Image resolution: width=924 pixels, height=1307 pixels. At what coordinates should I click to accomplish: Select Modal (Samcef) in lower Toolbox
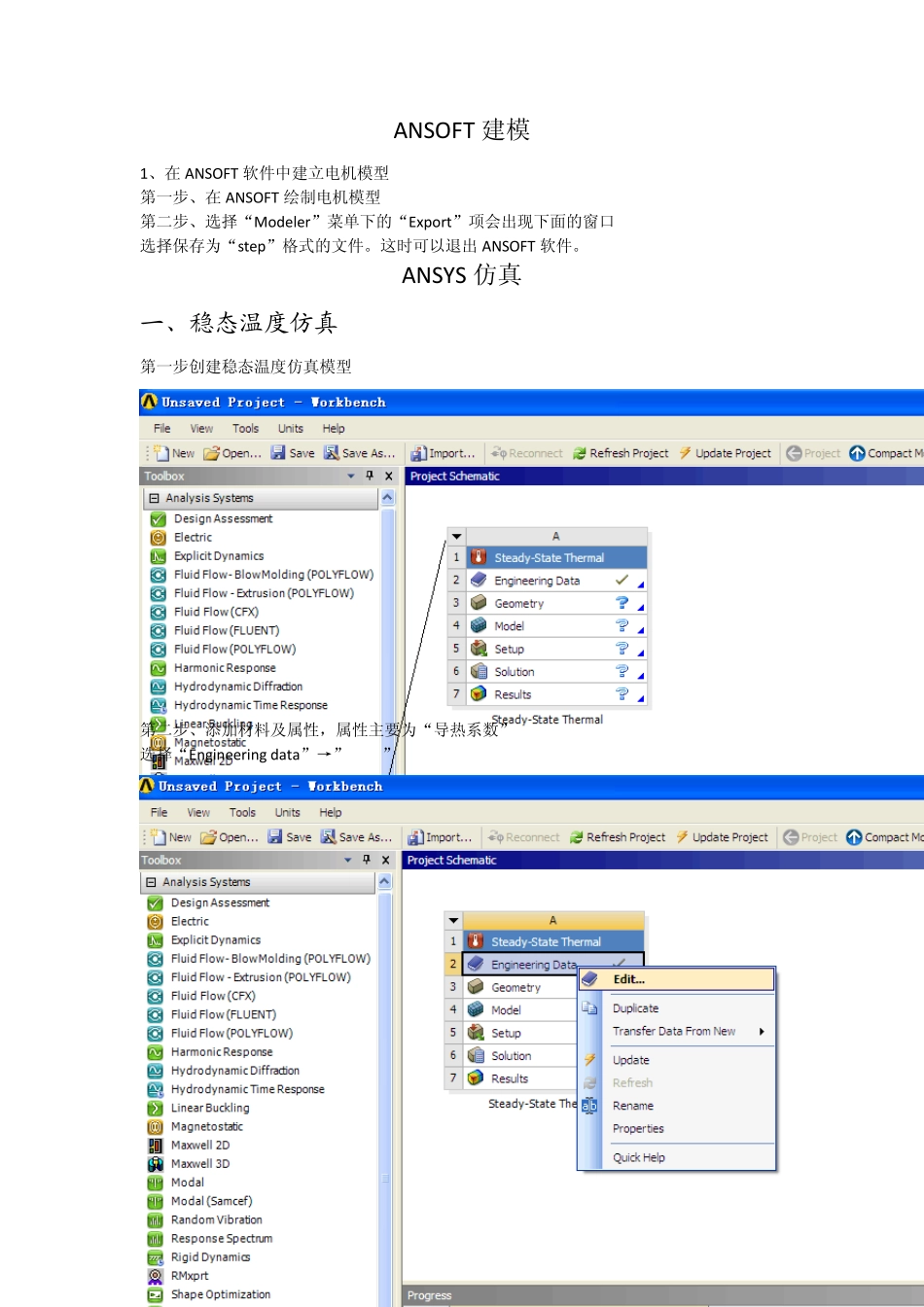point(211,1202)
